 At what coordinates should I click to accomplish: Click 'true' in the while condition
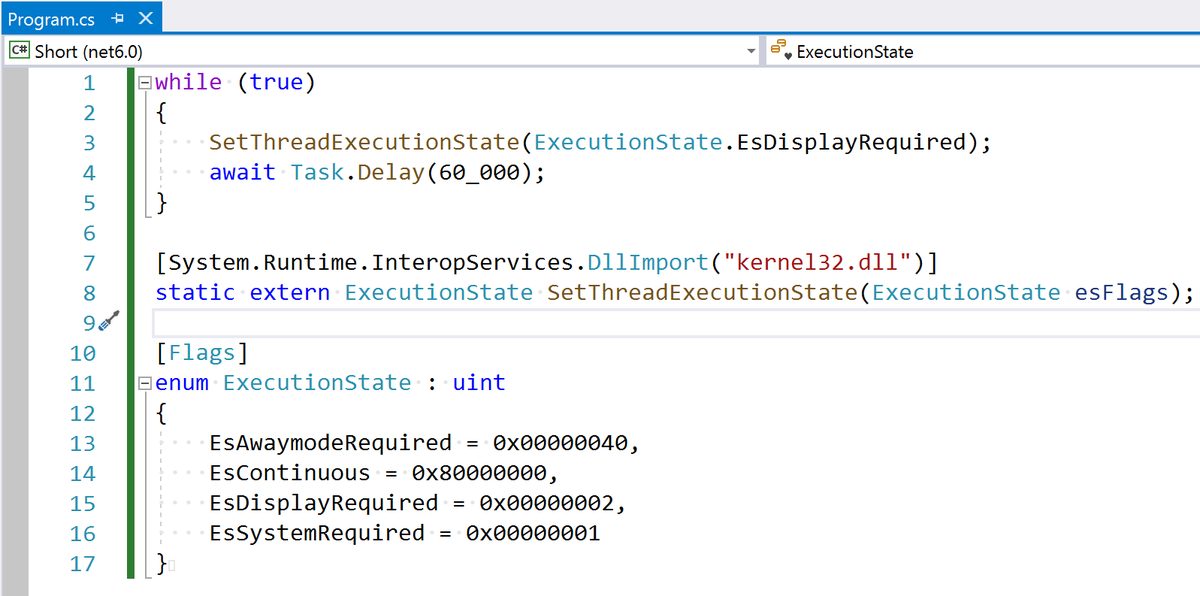point(276,82)
